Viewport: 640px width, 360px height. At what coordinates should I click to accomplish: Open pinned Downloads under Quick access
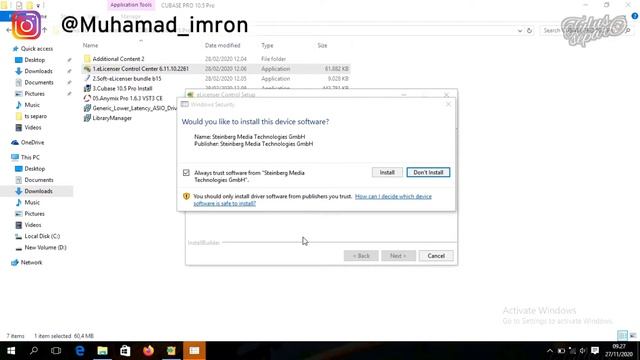38,71
